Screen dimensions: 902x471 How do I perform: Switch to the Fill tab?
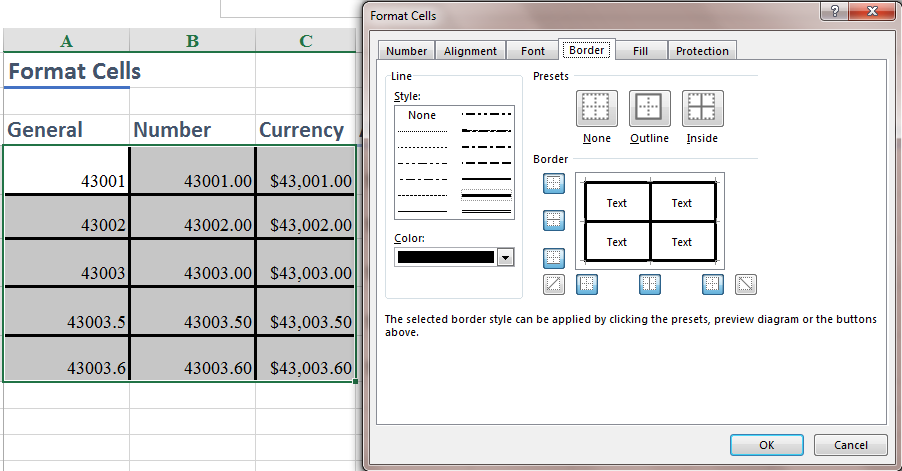pos(640,51)
